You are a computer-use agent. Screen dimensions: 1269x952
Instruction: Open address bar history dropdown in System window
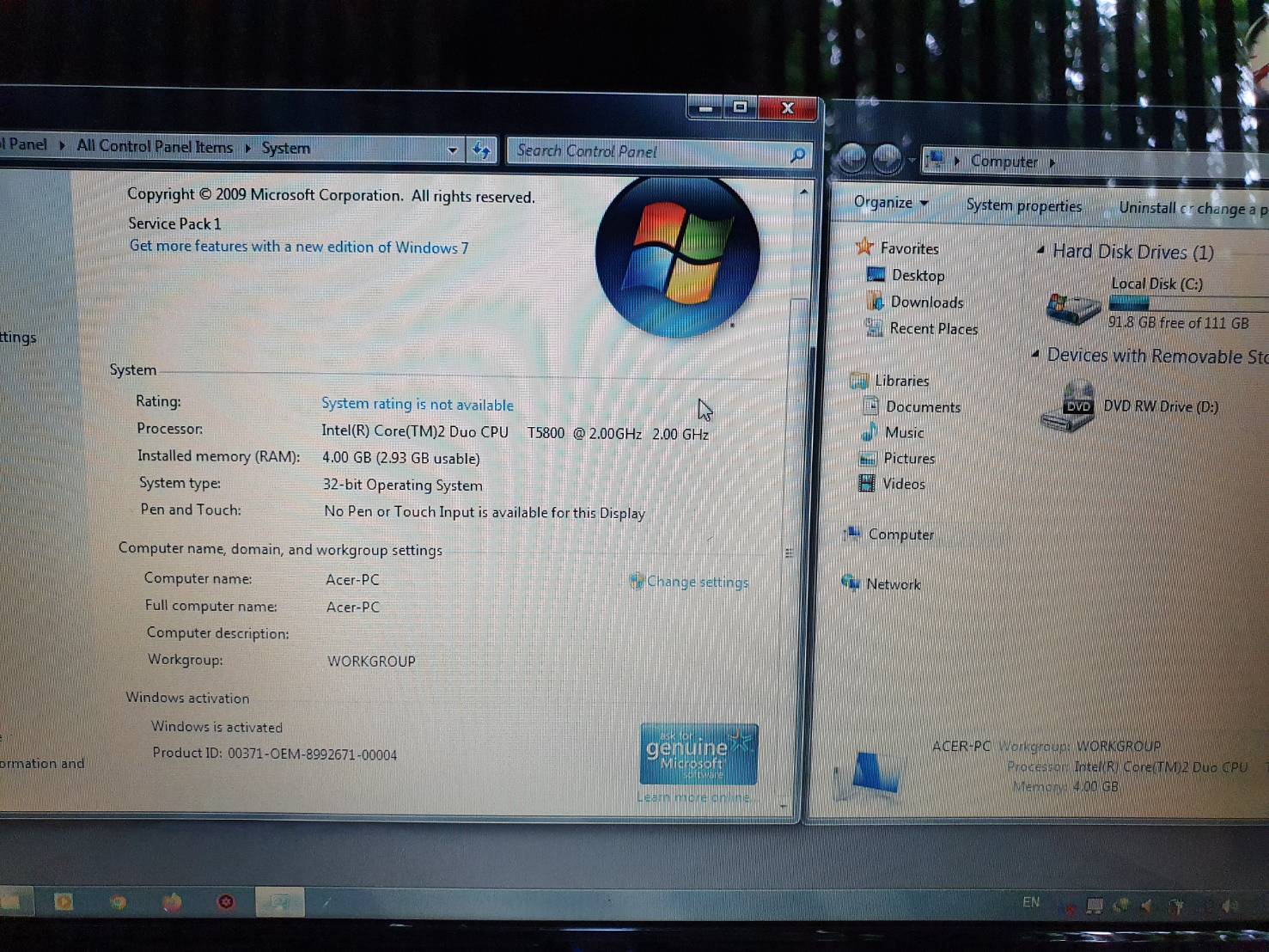pyautogui.click(x=452, y=150)
